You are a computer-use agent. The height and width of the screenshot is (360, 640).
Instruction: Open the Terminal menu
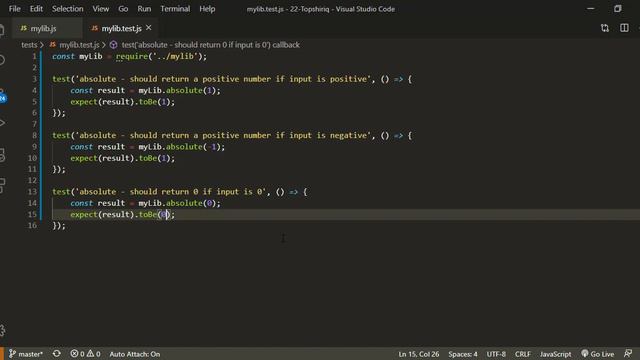175,9
